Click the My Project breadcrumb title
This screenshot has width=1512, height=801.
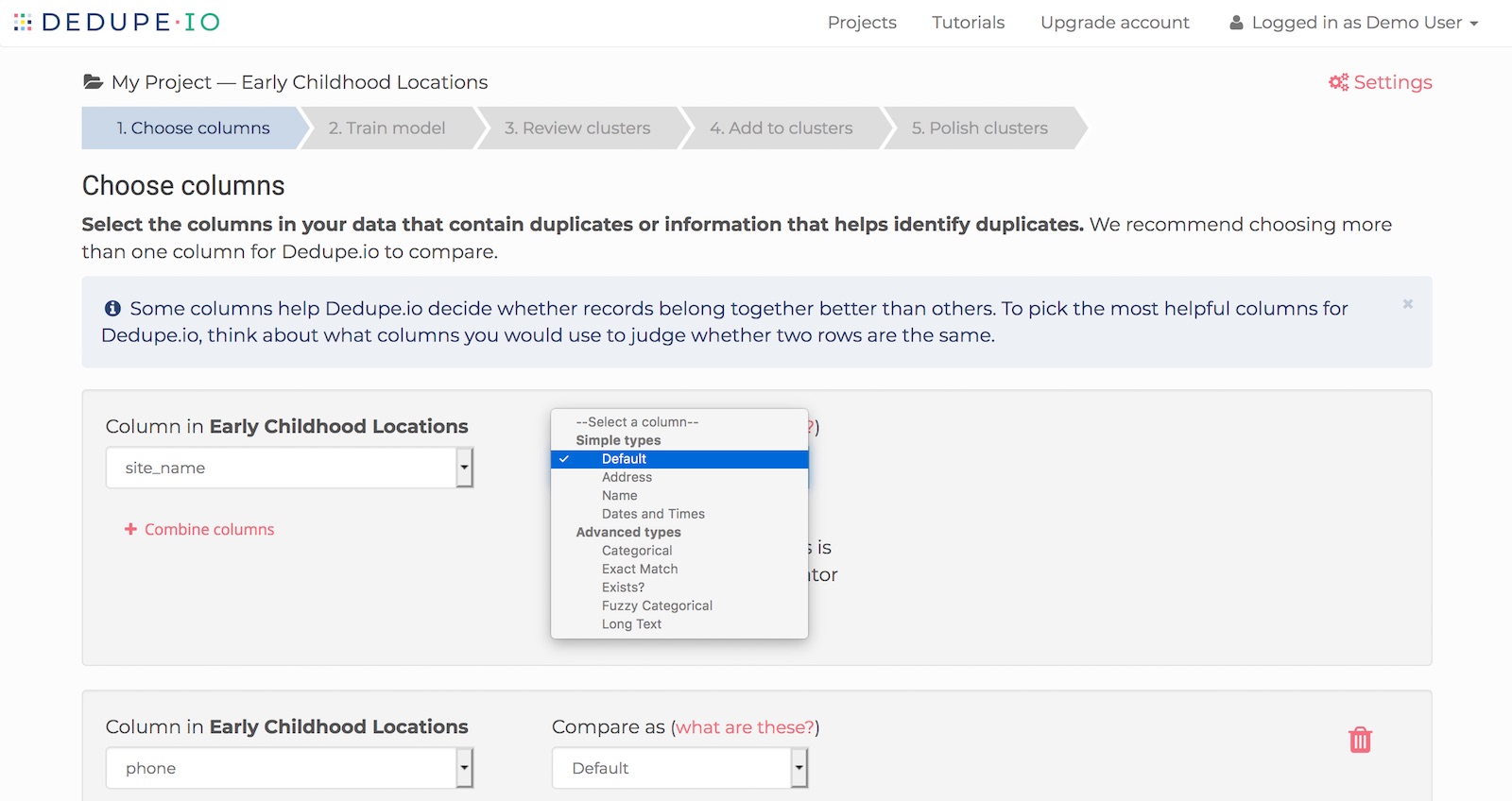(162, 82)
